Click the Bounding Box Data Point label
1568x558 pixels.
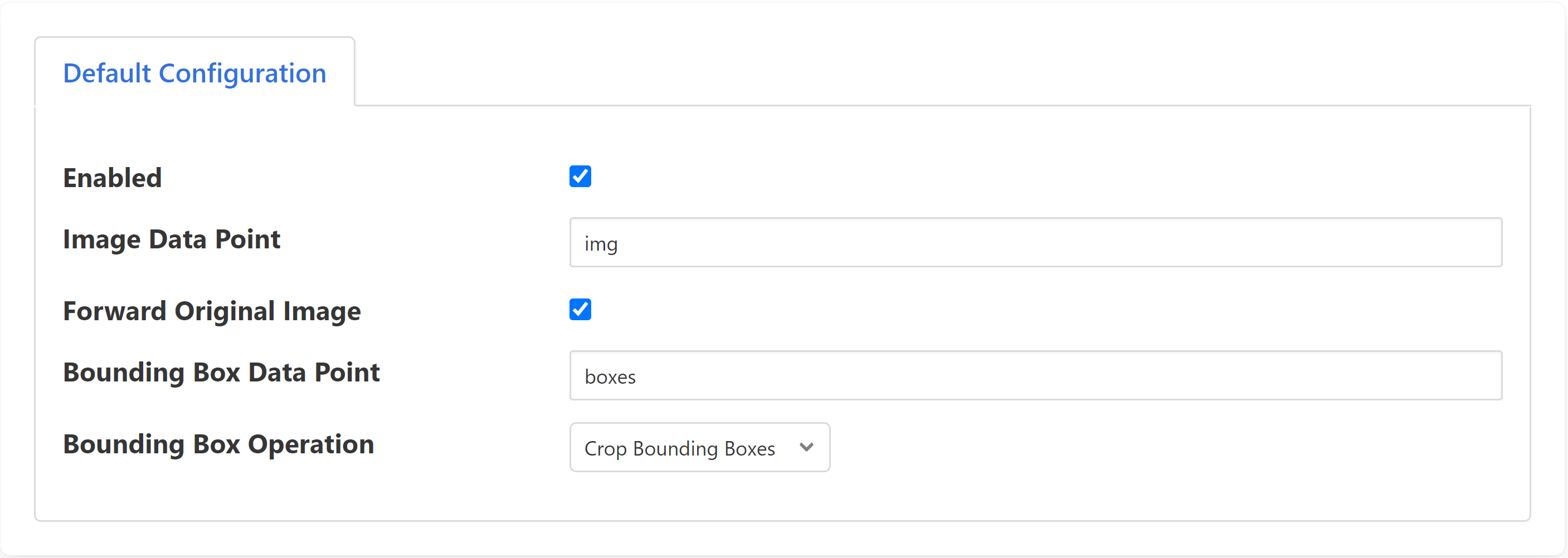coord(221,373)
